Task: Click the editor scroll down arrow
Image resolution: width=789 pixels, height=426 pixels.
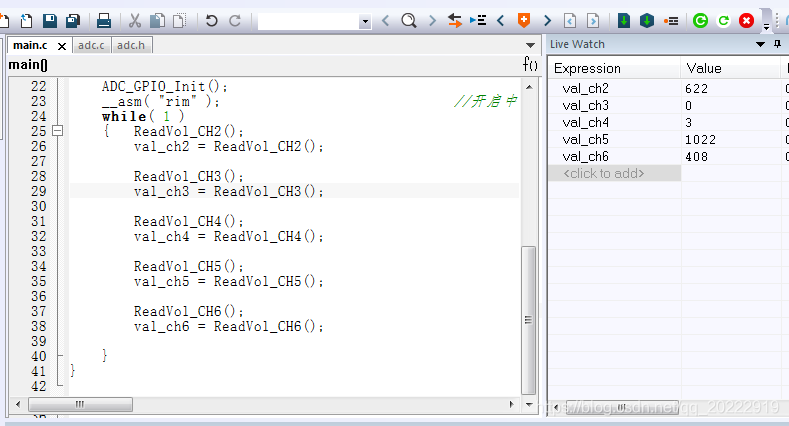Action: point(529,404)
